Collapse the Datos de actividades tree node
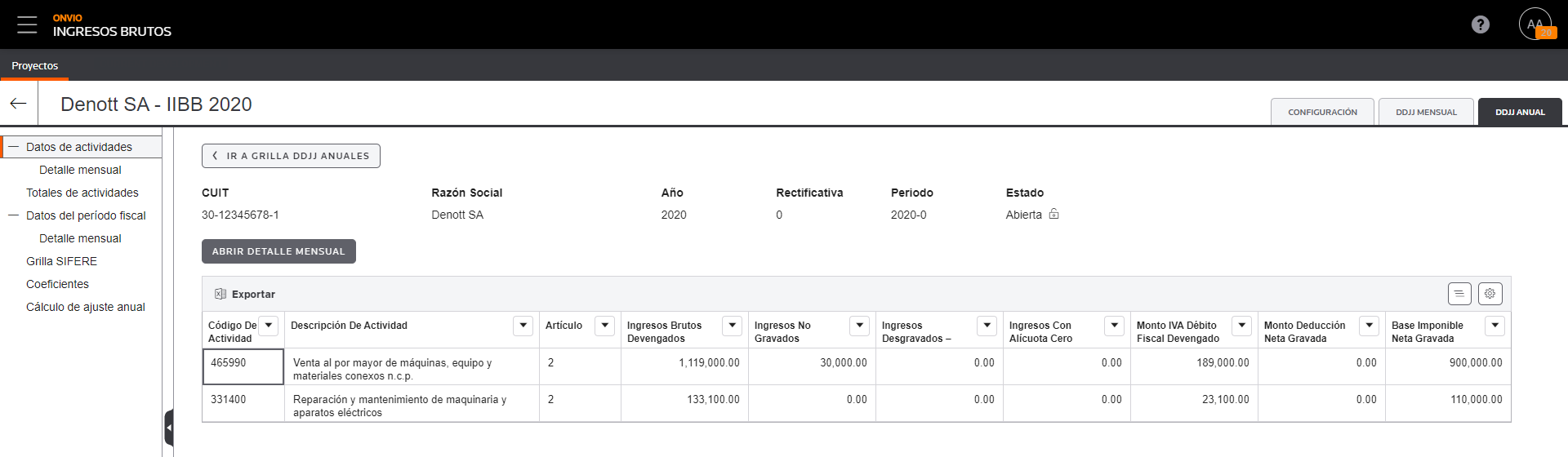This screenshot has height=457, width=1568. (14, 147)
